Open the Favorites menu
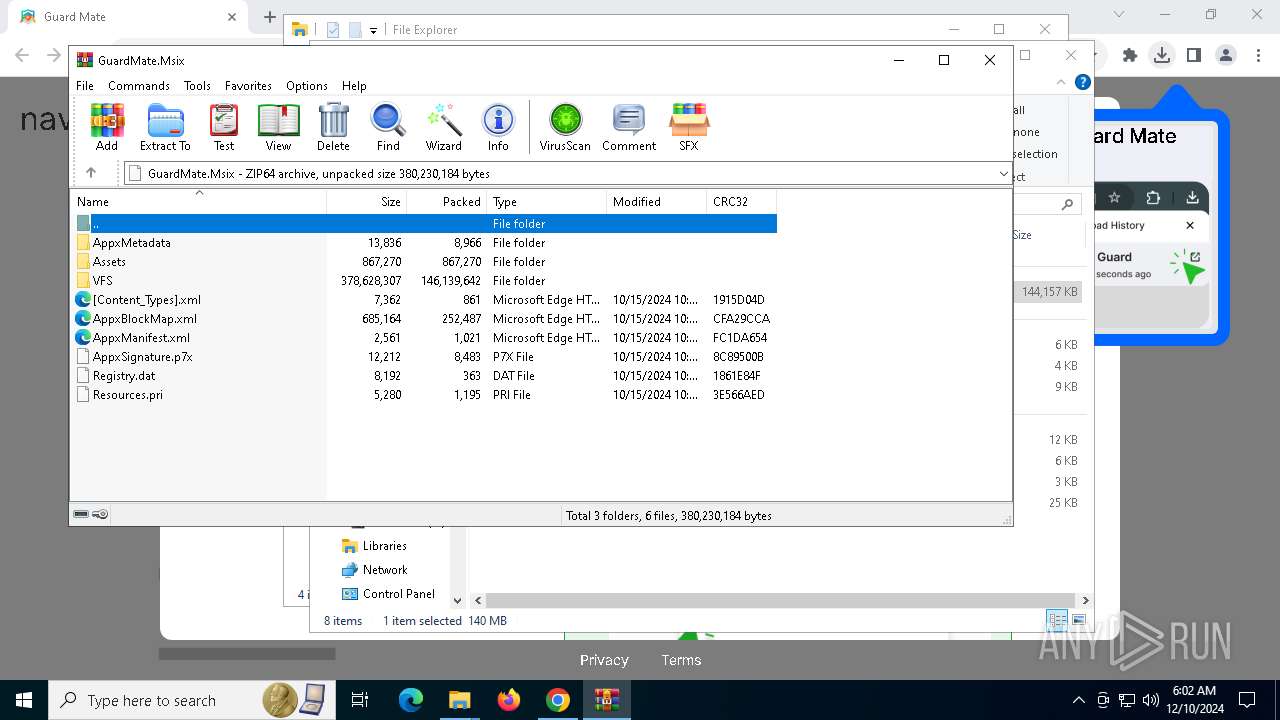 248,86
